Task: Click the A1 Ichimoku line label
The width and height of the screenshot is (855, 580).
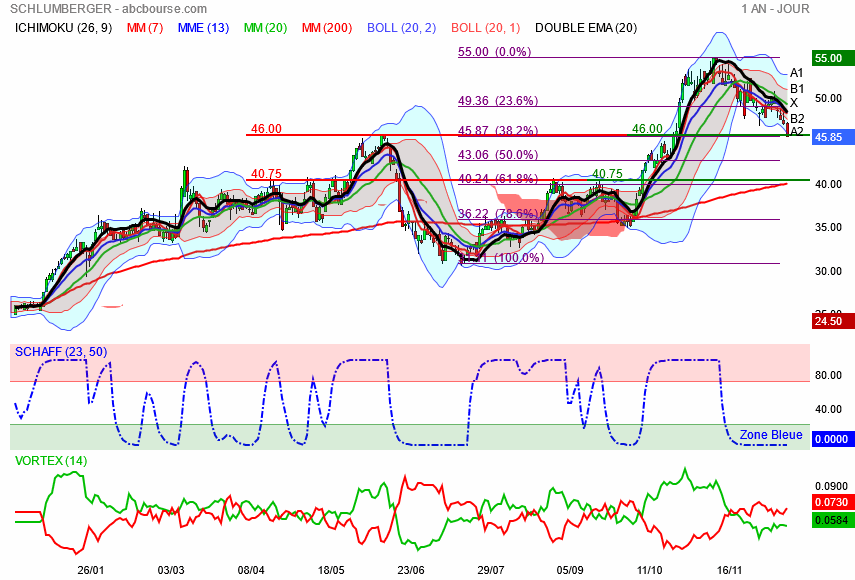Action: 797,73
